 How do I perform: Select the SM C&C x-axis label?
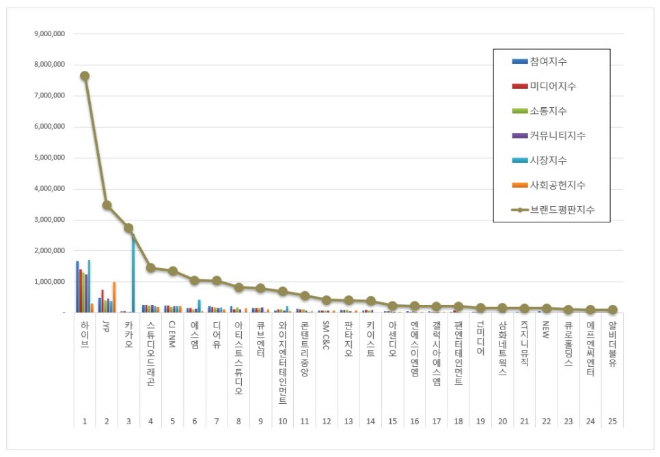[x=325, y=335]
